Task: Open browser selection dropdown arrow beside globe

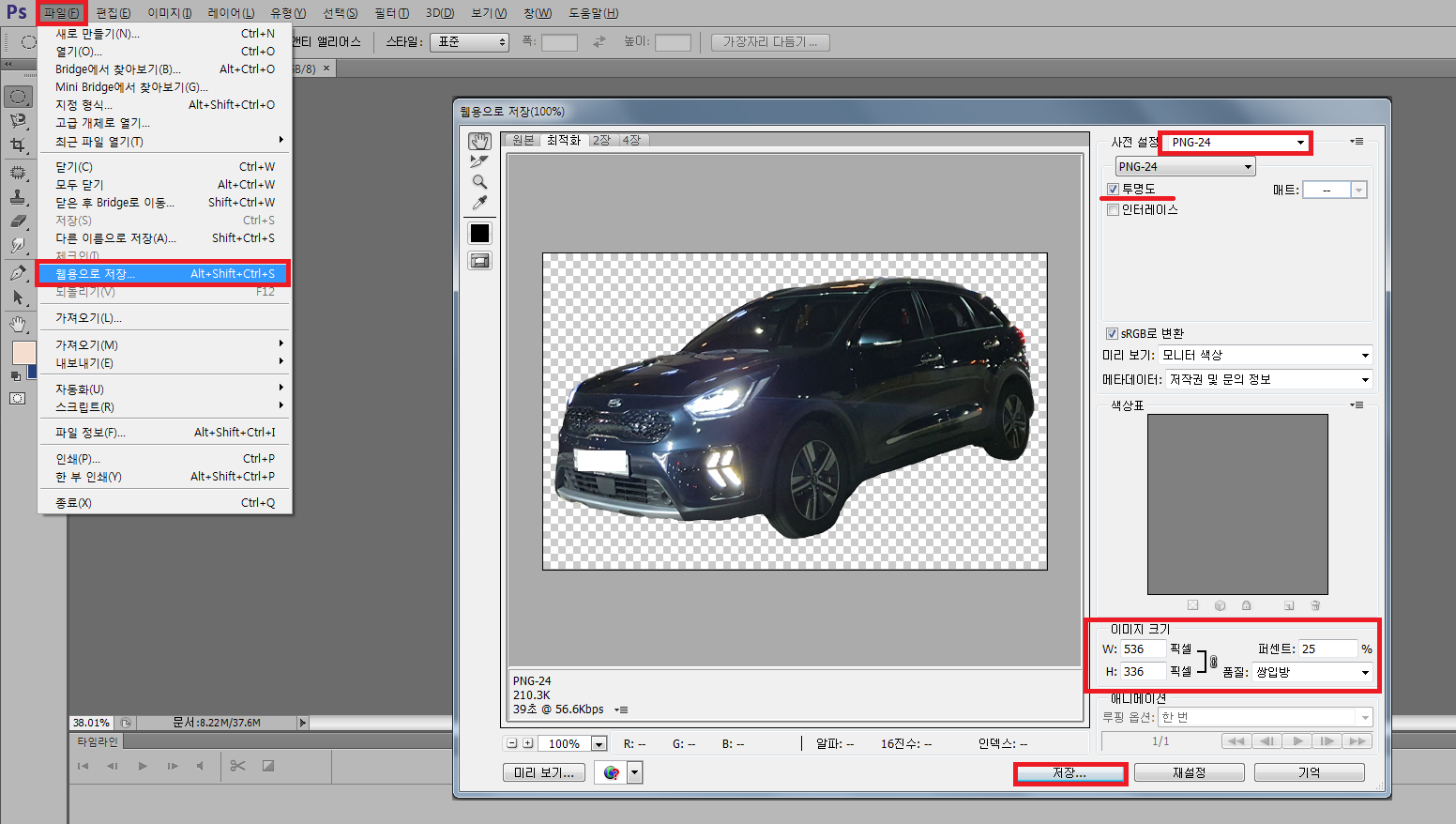Action: click(635, 772)
